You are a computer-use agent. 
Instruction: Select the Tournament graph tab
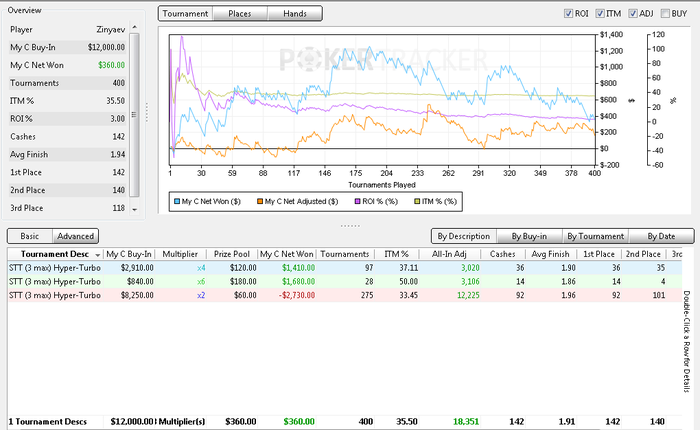tap(187, 14)
